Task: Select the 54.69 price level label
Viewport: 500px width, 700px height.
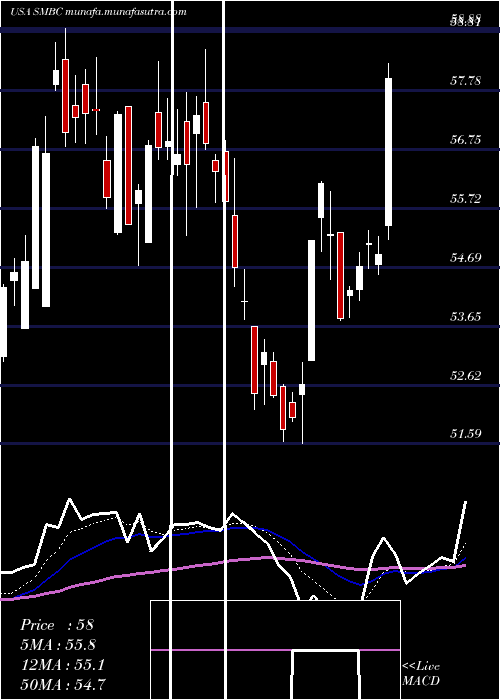Action: pyautogui.click(x=466, y=258)
